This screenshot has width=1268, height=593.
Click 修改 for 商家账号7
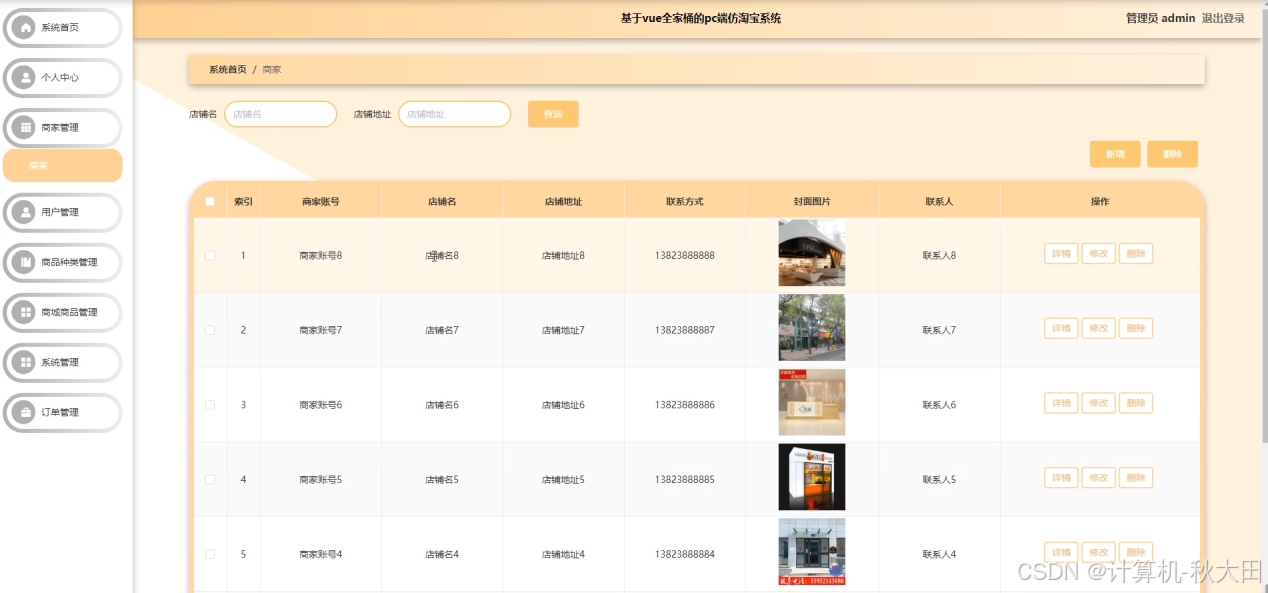click(1098, 328)
